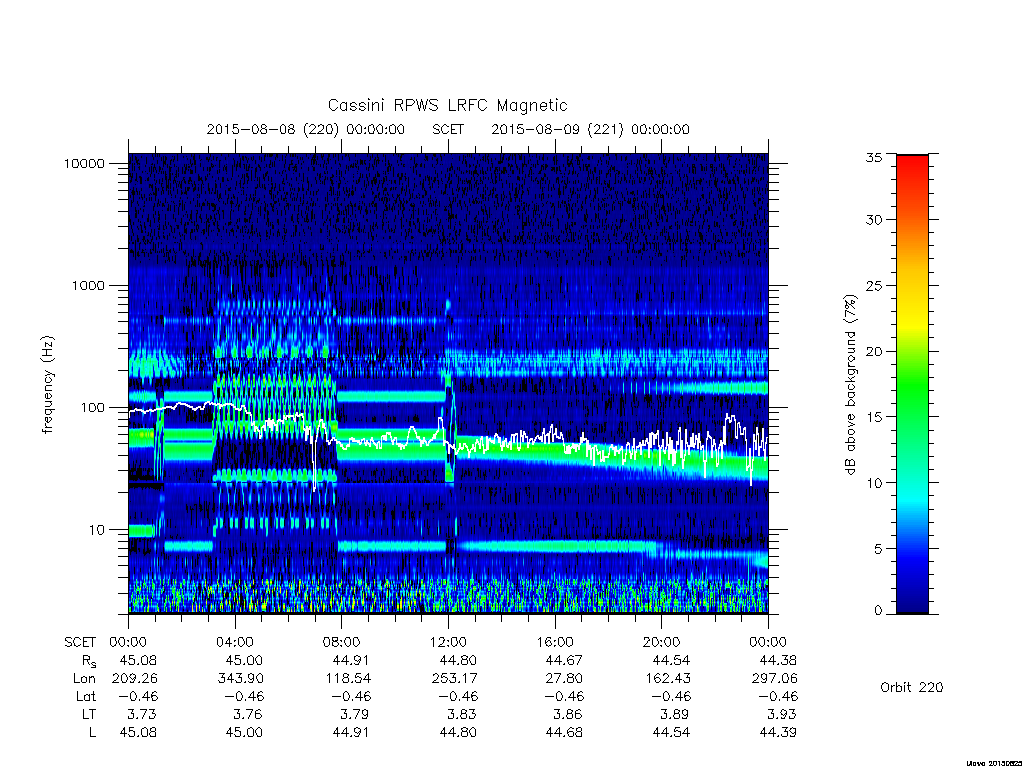Screen dimensions: 1024x768
Task: Click local time value "3.79"
Action: tap(356, 714)
